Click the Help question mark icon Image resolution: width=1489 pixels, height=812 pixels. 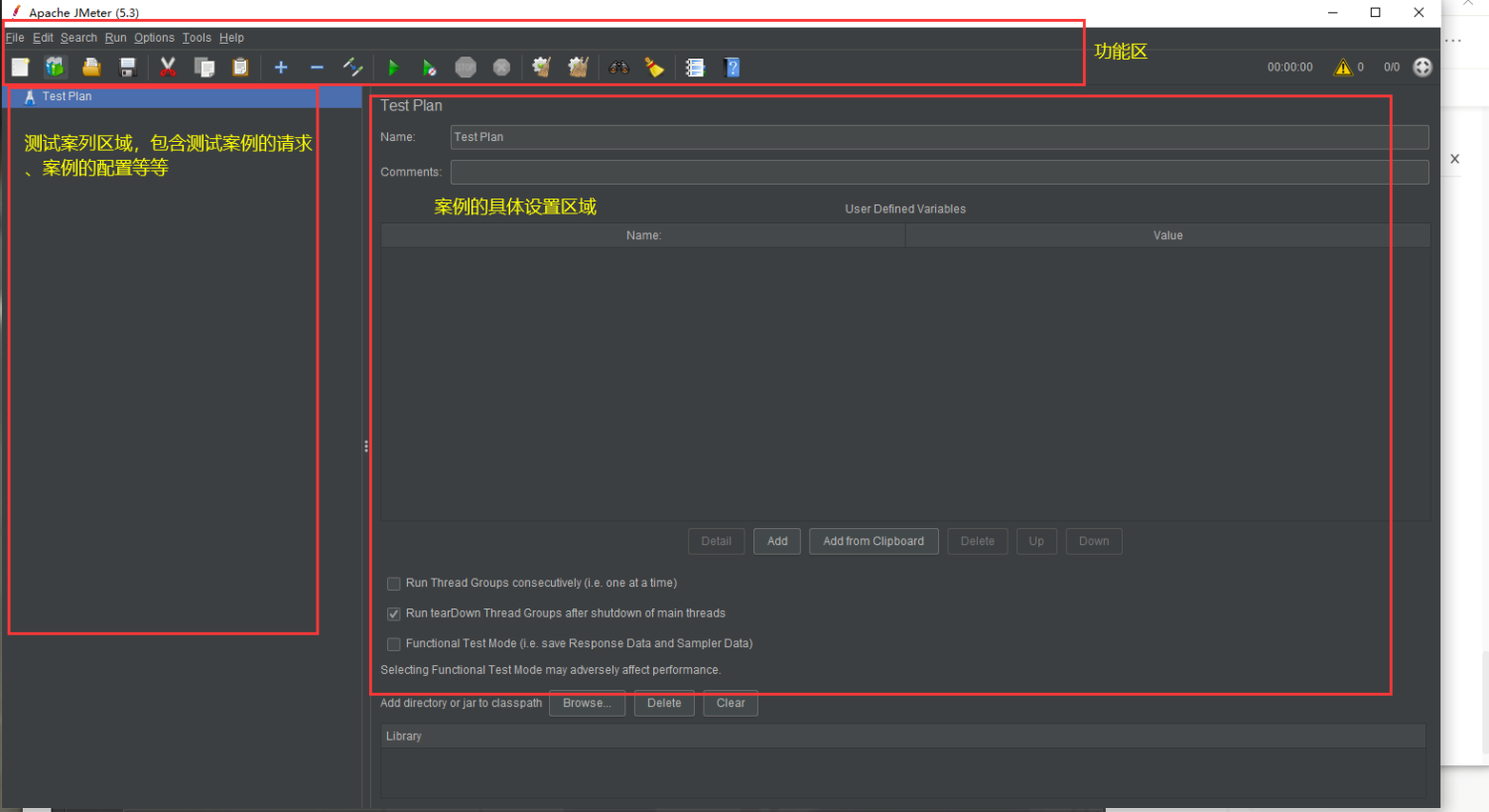[x=733, y=68]
